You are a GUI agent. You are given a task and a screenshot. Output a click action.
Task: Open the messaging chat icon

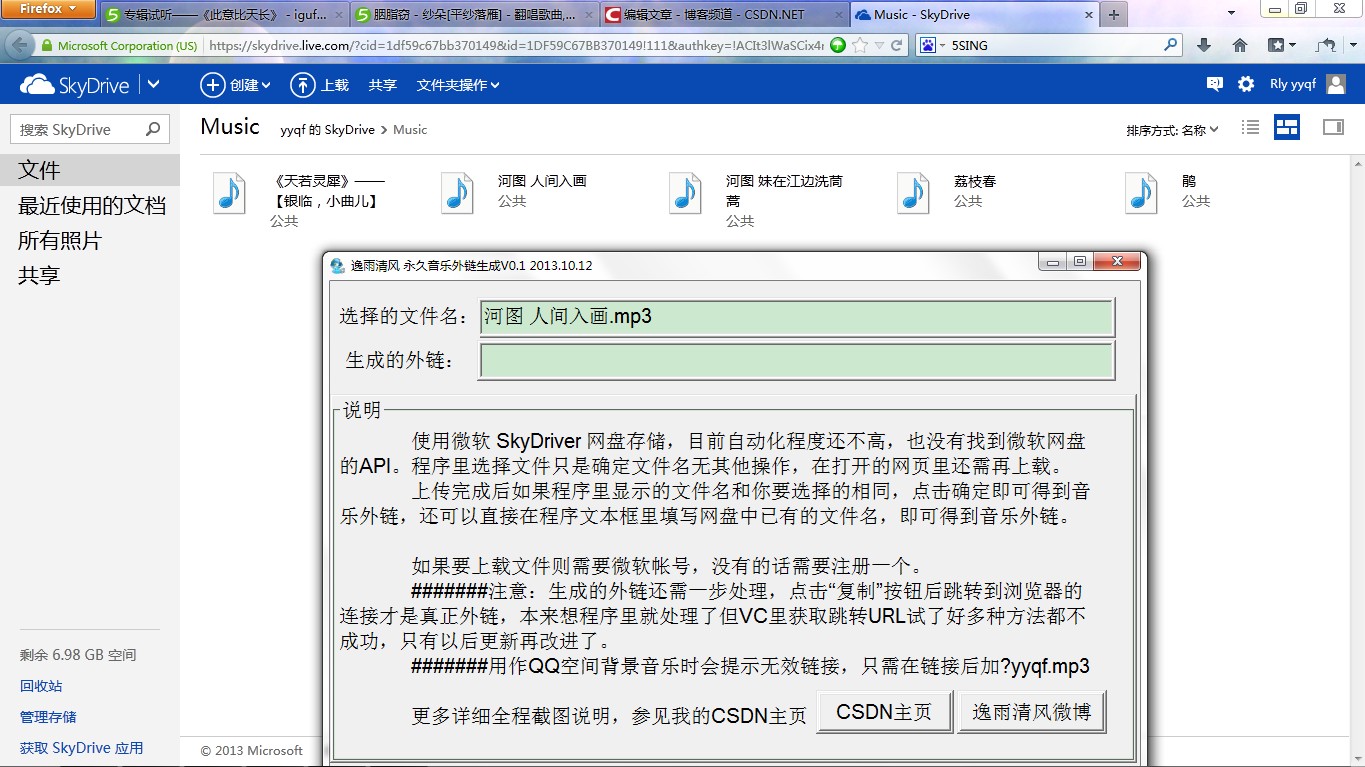[x=1215, y=85]
